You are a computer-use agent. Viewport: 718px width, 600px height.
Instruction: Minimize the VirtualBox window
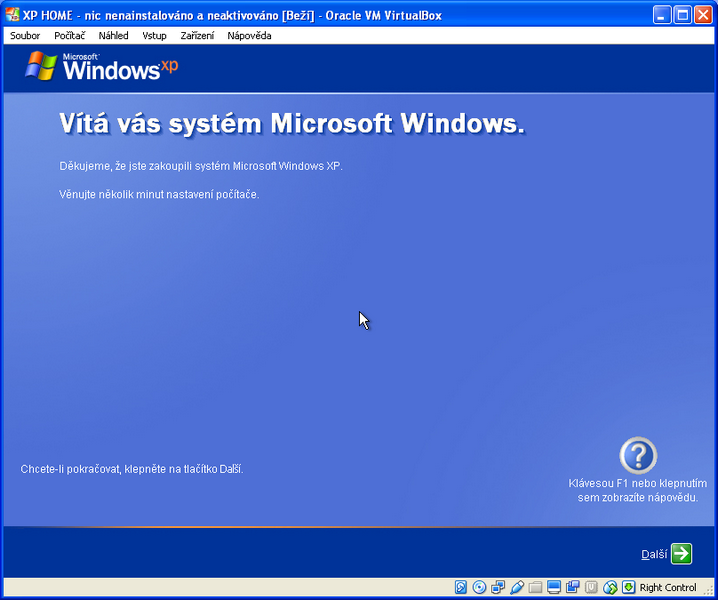(x=661, y=15)
